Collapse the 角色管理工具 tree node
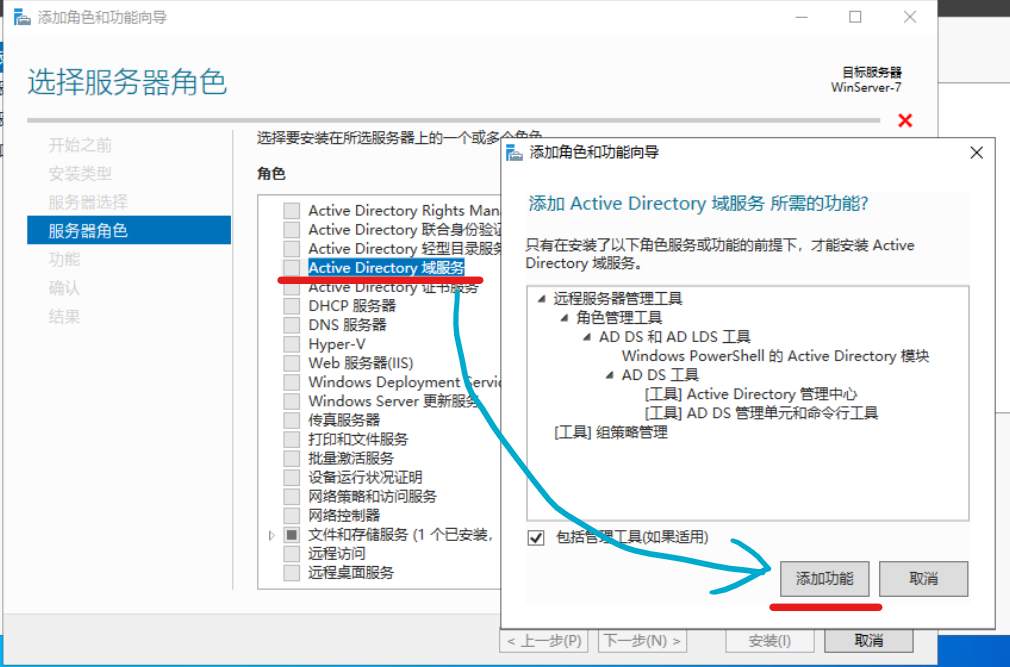This screenshot has height=667, width=1010. click(x=564, y=317)
